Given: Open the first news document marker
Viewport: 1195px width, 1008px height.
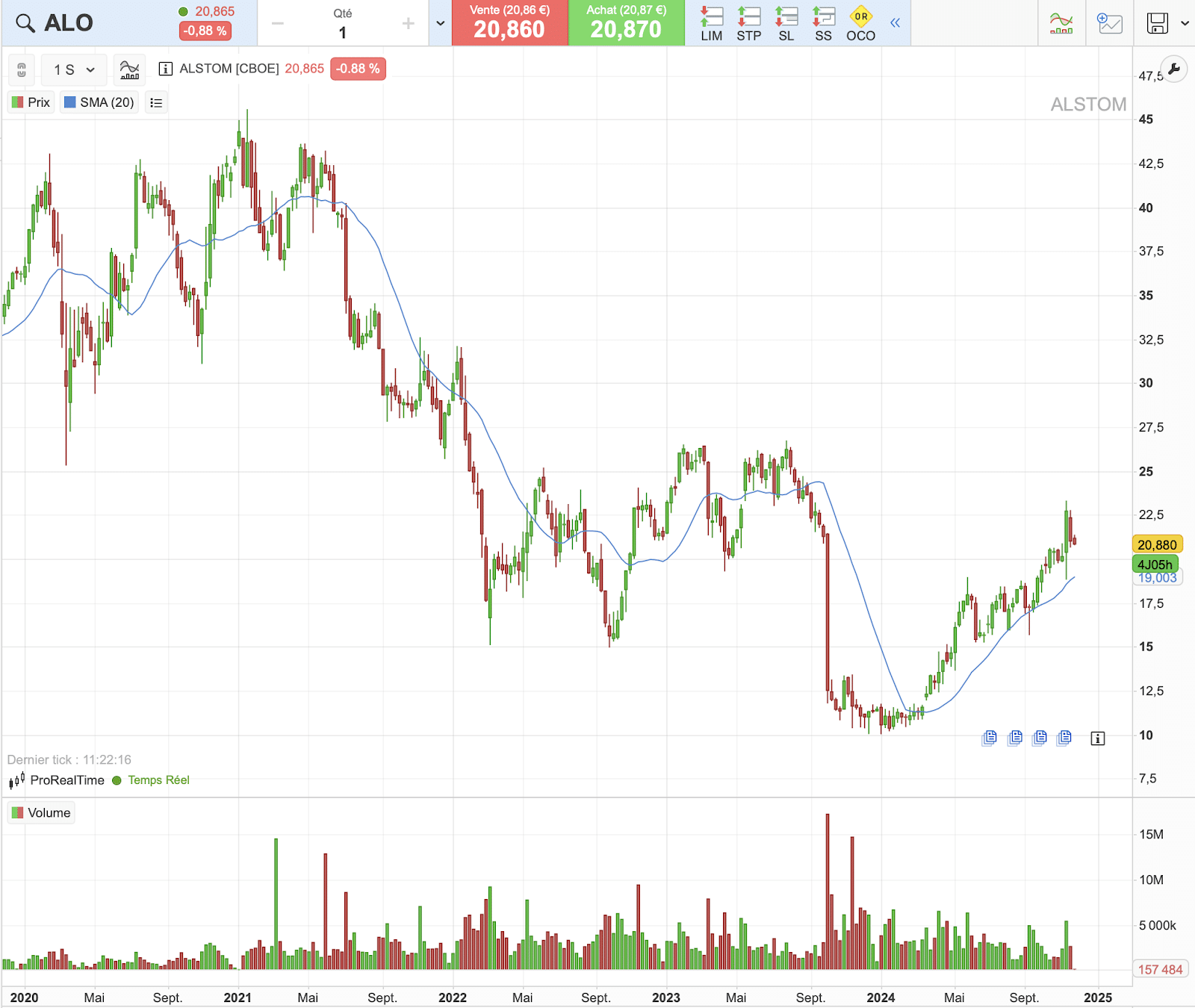Looking at the screenshot, I should [990, 738].
